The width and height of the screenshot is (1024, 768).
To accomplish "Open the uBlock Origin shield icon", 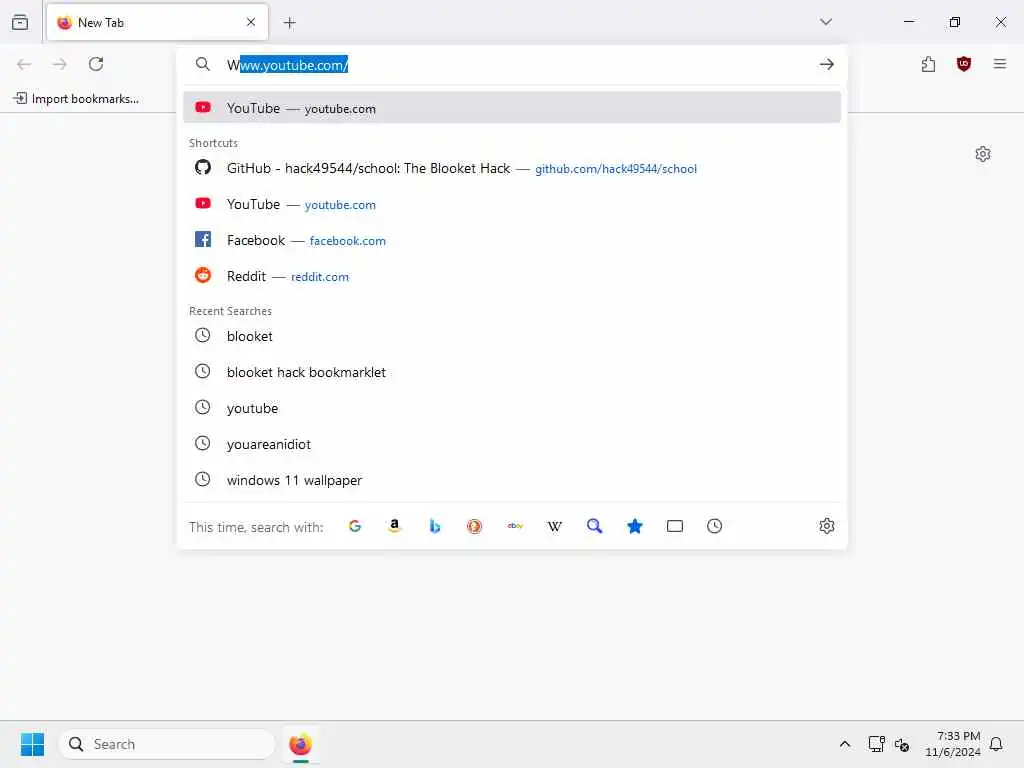I will pos(963,64).
